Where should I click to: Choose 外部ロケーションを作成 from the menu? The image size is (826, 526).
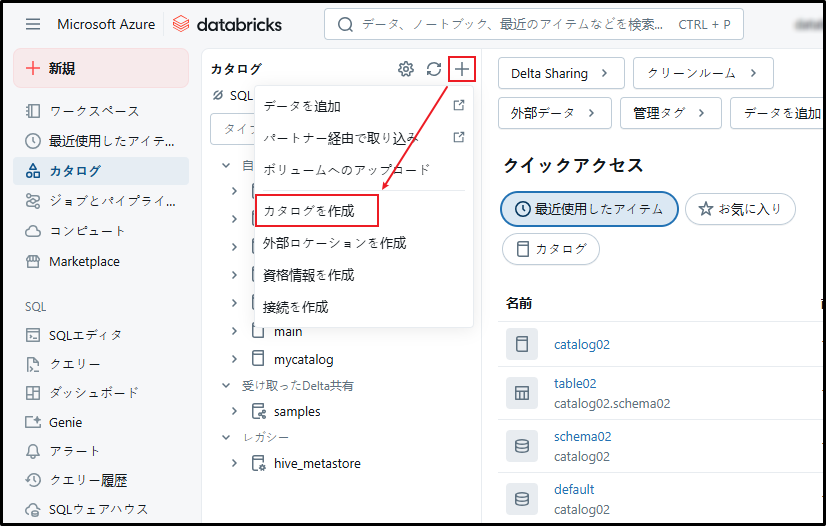363,243
